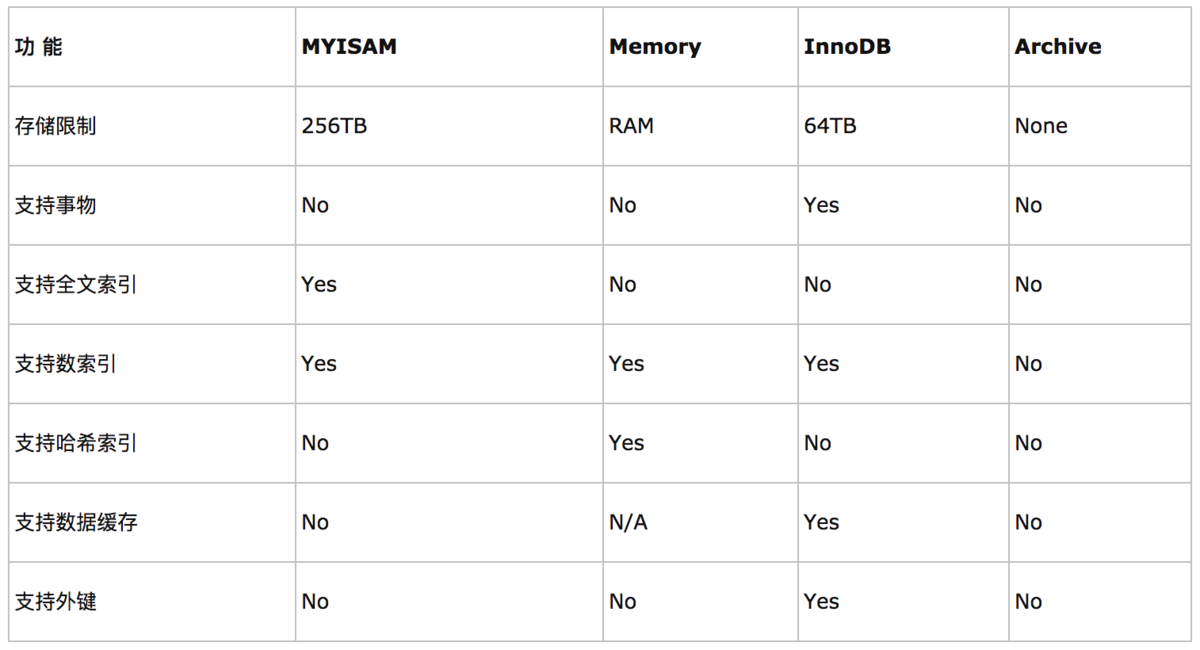Click Yes for MYISAM in 支持全文索引 row

pyautogui.click(x=319, y=284)
